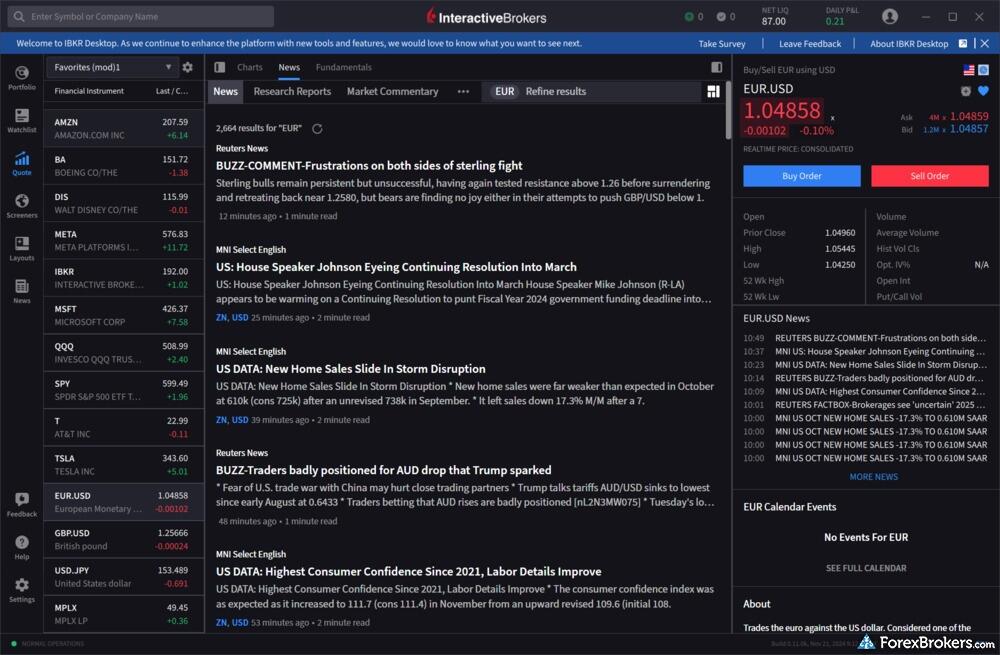
Task: Click the Buy Order button
Action: tap(801, 176)
